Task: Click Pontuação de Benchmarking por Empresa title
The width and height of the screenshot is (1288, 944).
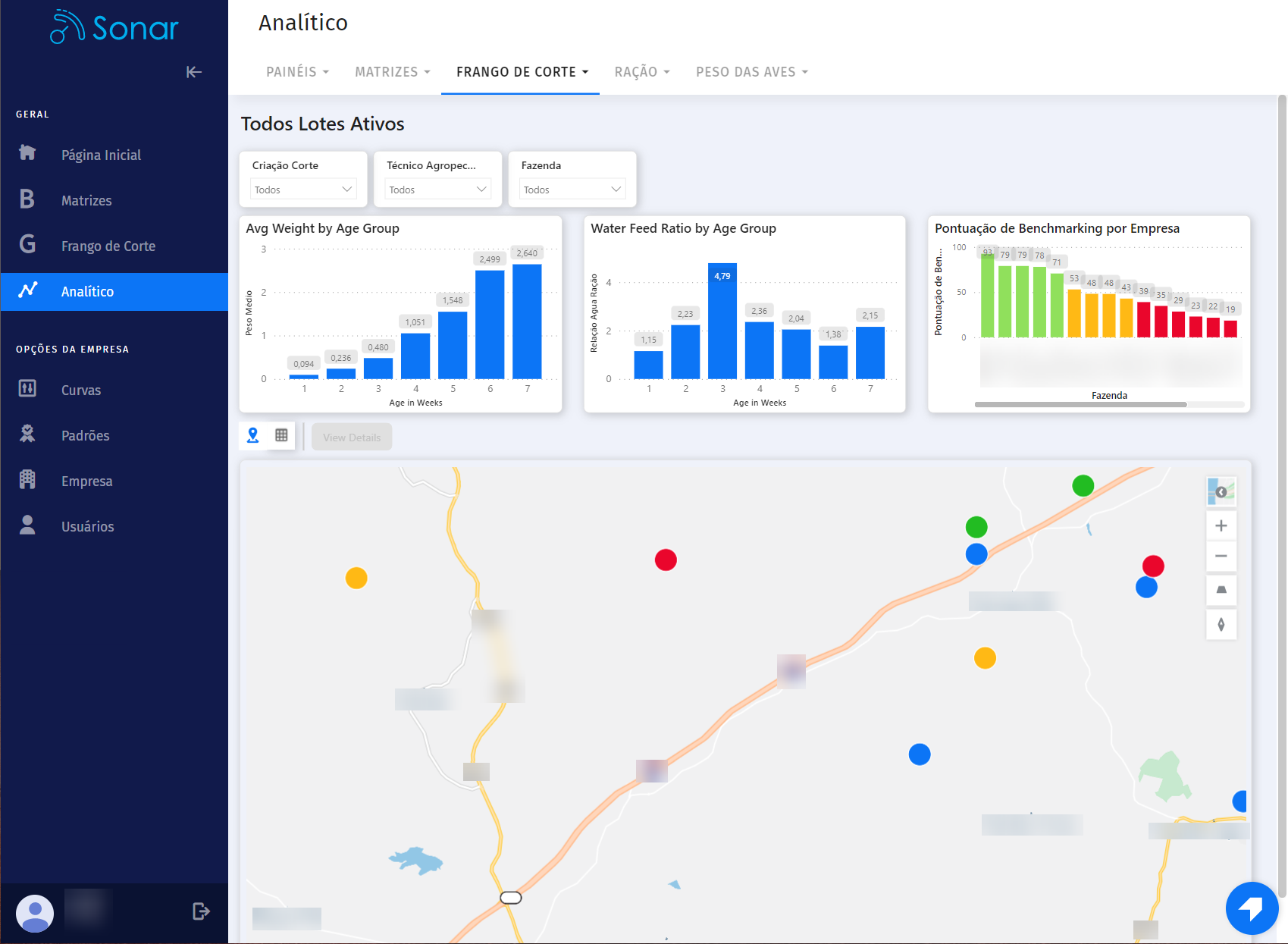Action: click(1057, 228)
